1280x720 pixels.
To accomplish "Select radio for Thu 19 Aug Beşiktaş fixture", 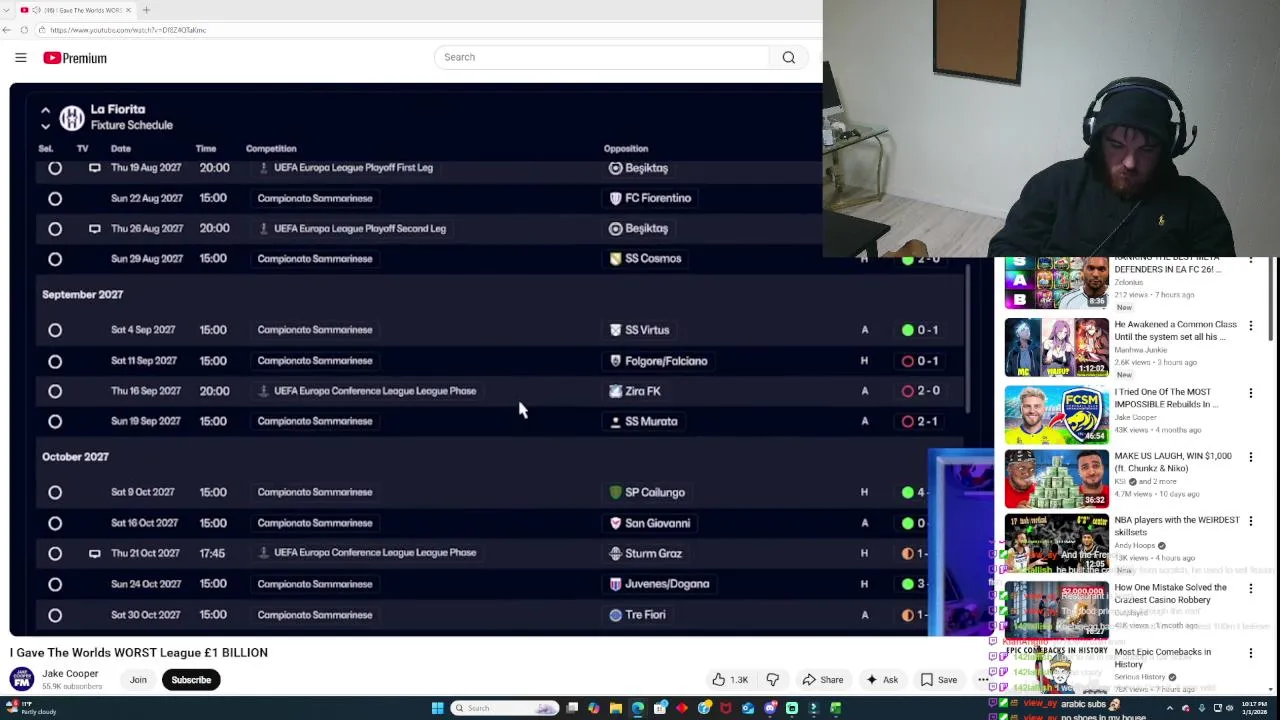I will point(55,168).
